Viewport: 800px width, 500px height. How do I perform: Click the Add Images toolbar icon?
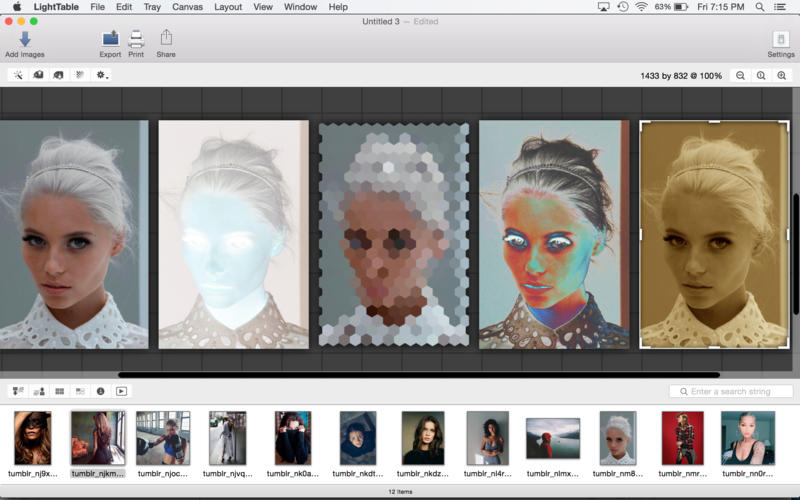24,39
